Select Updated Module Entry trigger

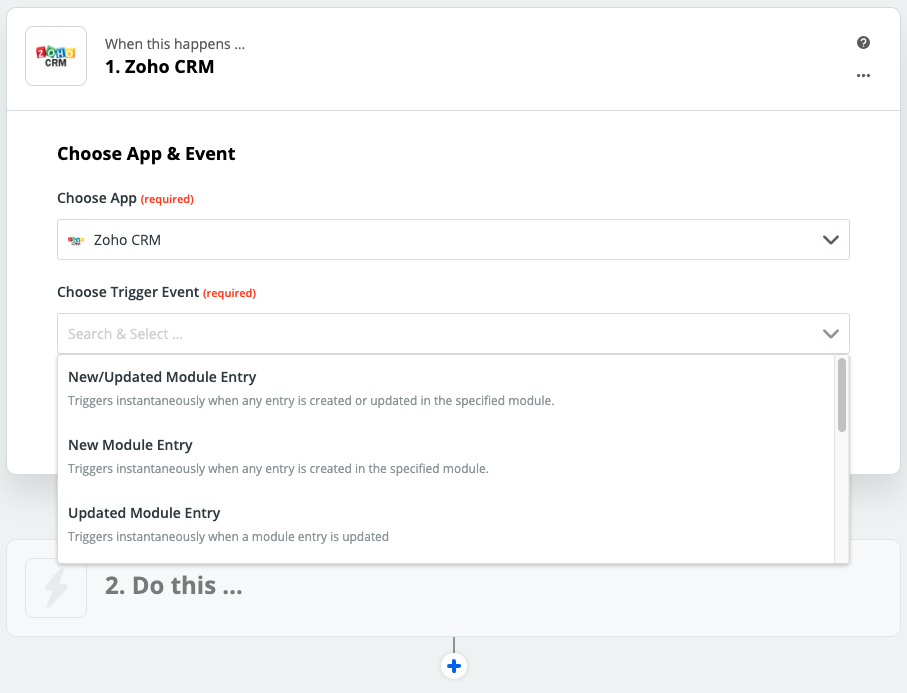click(x=446, y=524)
